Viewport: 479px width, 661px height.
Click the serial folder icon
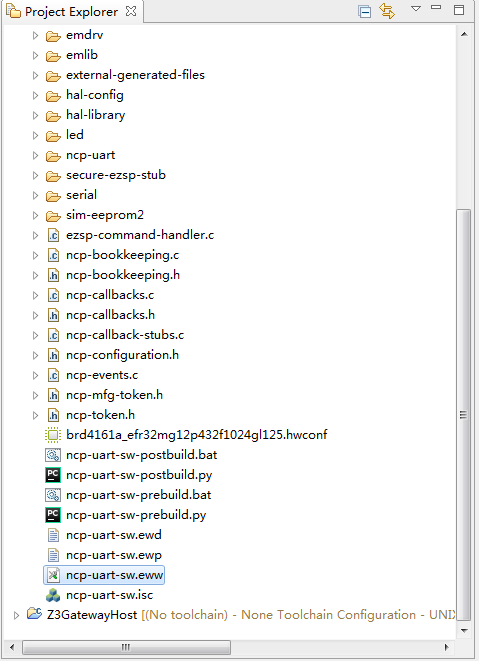53,196
